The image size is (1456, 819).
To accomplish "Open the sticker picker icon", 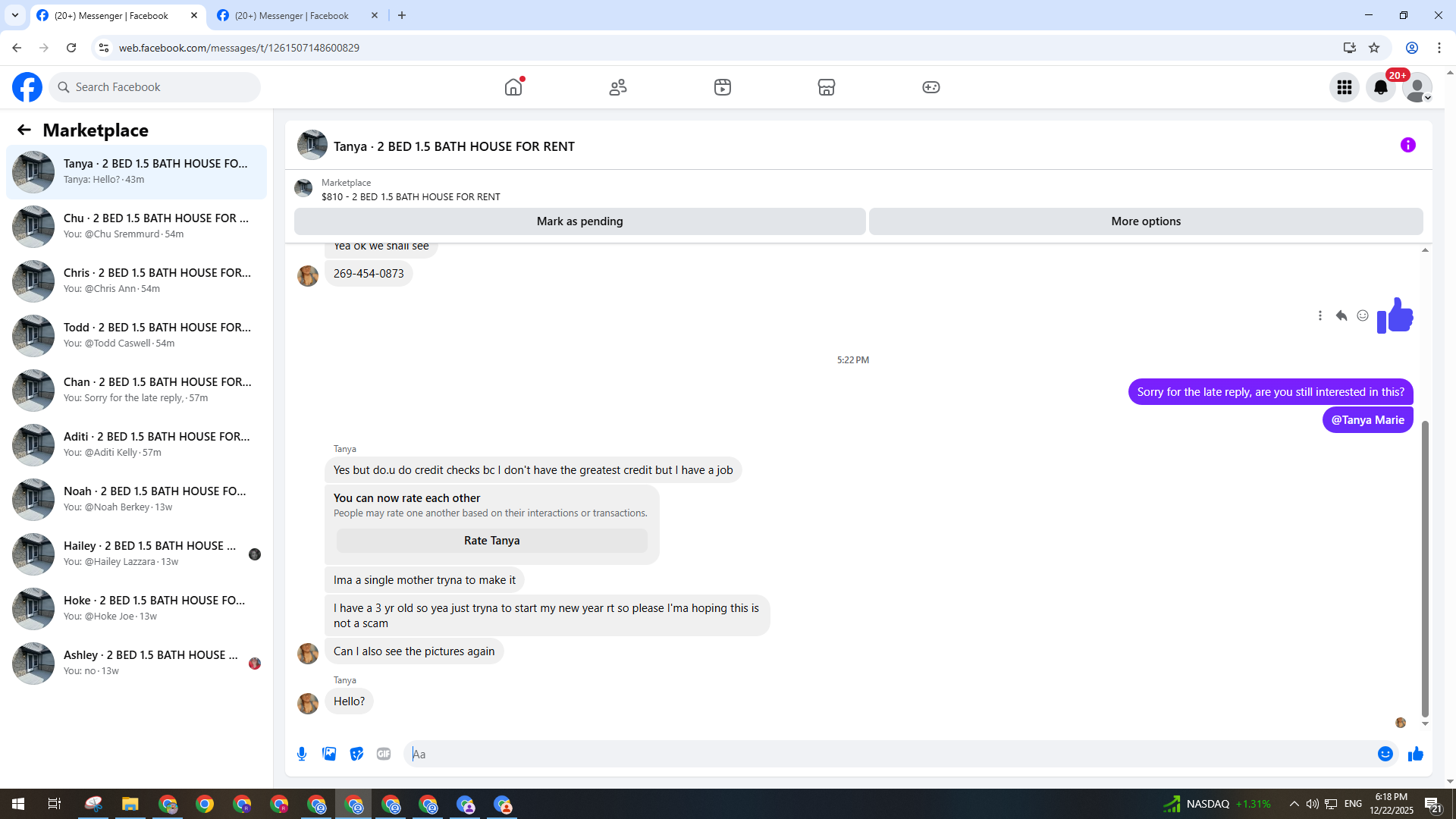I will (x=356, y=754).
